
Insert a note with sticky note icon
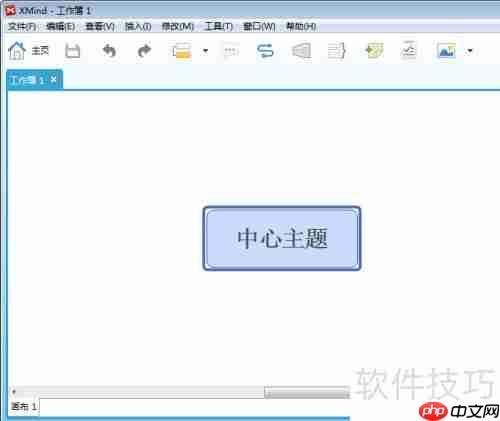coord(374,50)
